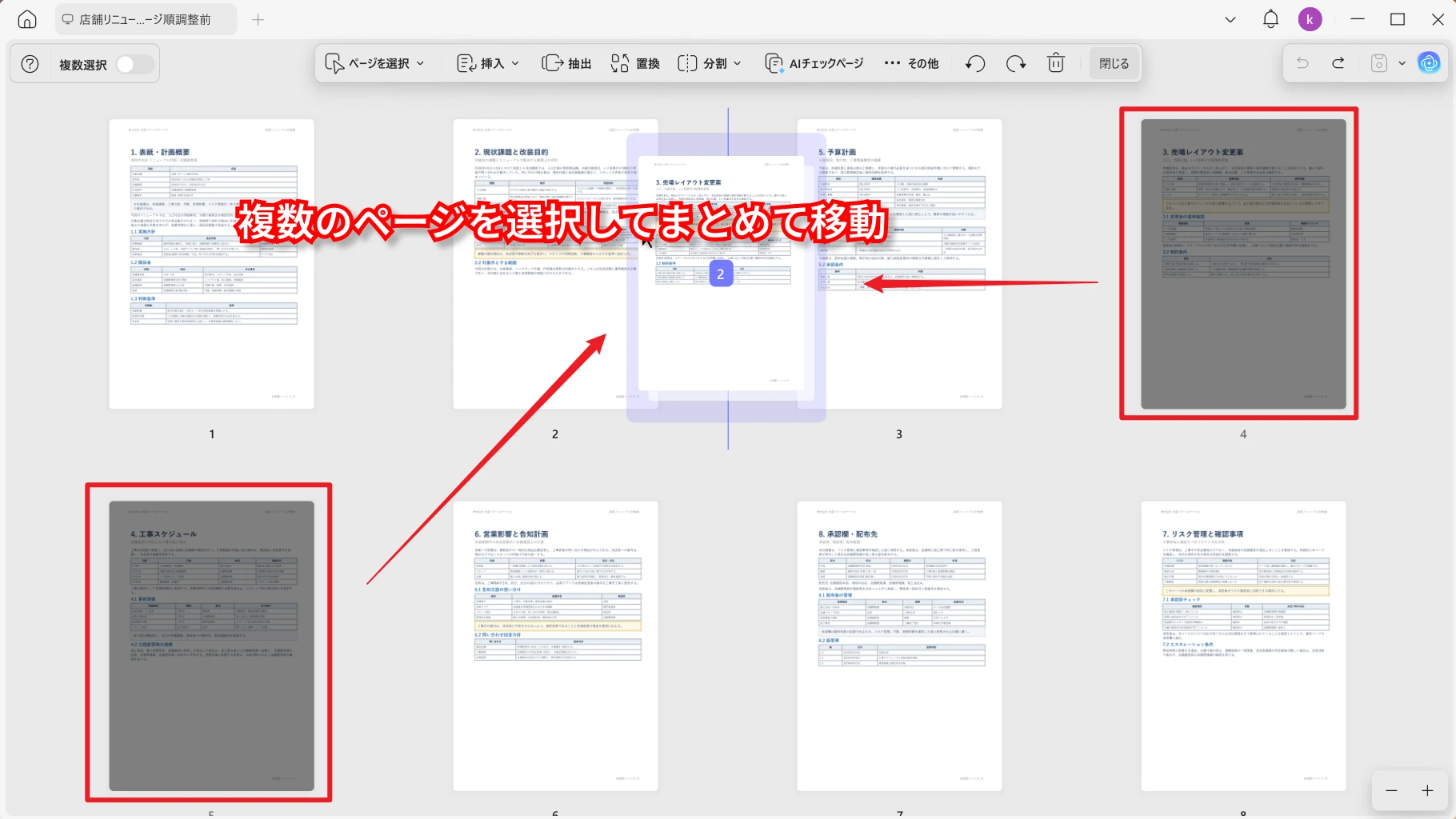Screen dimensions: 1456x819
Task: Open notifications bell
Action: [1270, 19]
